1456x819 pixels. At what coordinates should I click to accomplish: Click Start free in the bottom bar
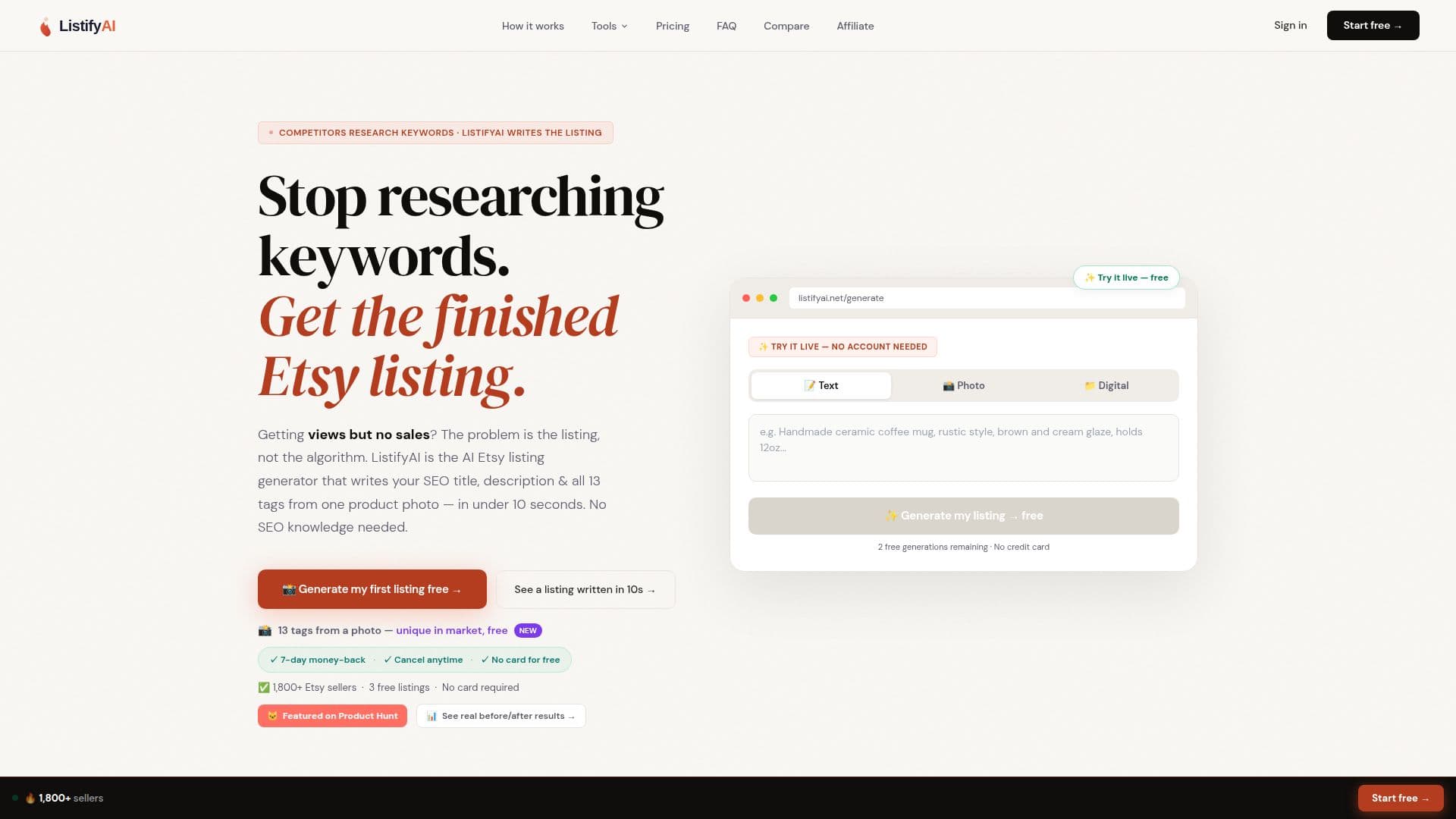click(x=1400, y=798)
